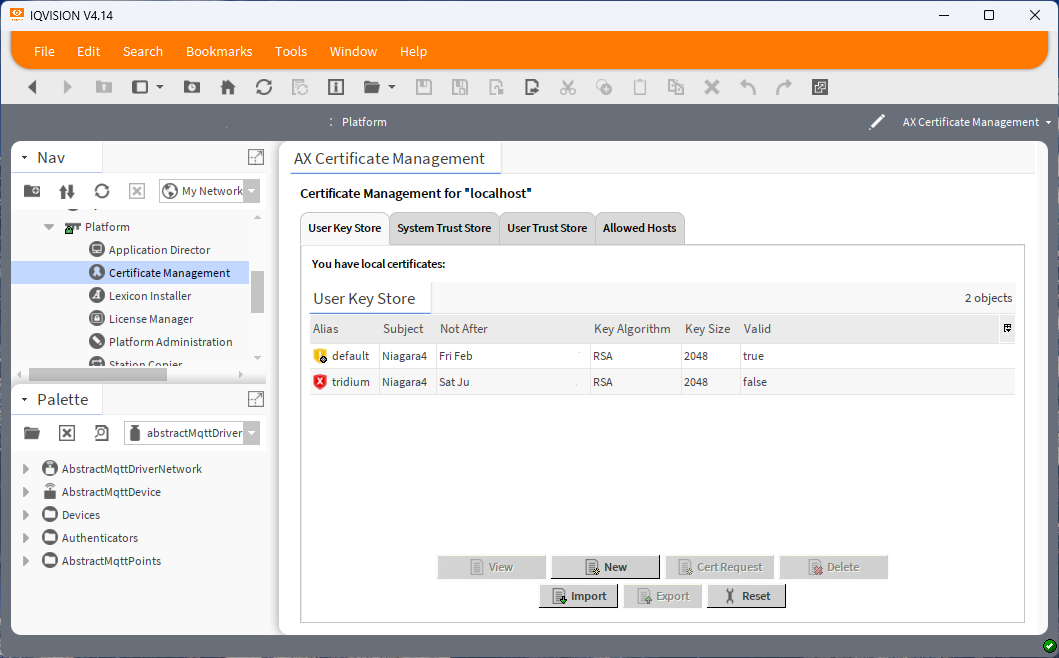Click the pencil edit icon near AX Certificate Management
The image size is (1059, 658).
pos(876,121)
